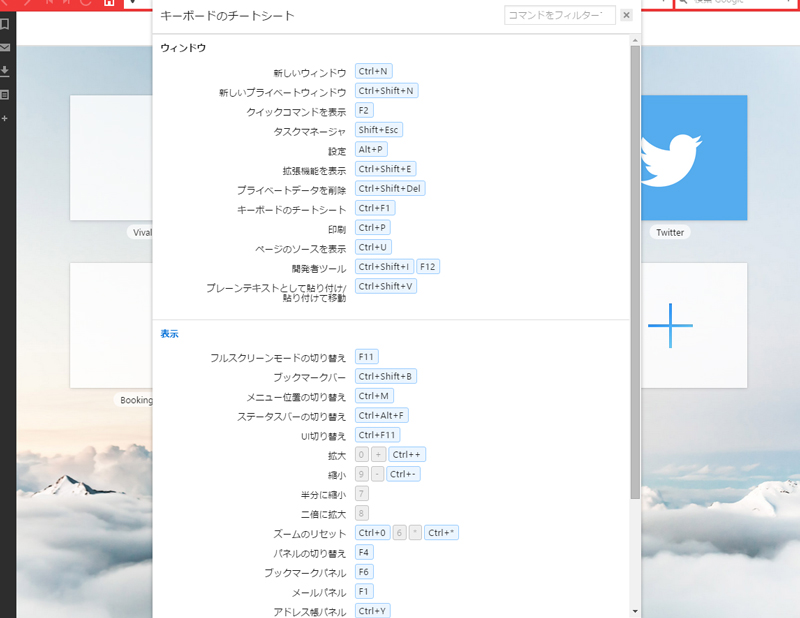Click the "キーボードのチートシート" dialog title
This screenshot has height=618, width=800.
[228, 16]
